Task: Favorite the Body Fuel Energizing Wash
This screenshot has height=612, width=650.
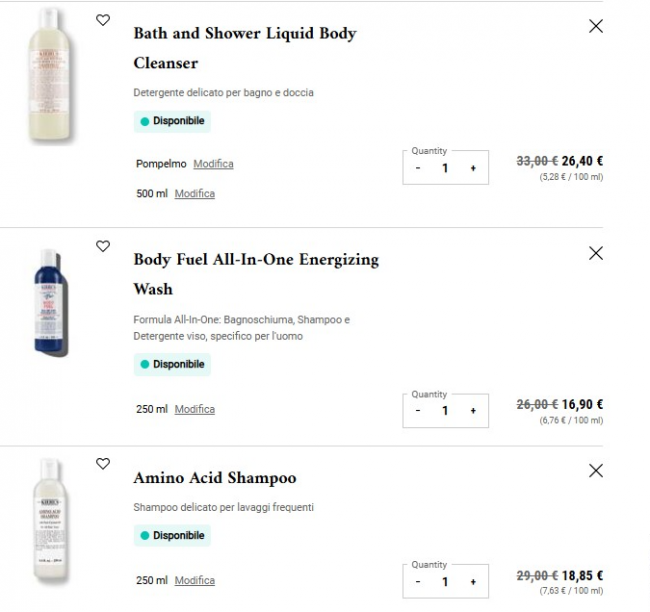Action: pos(103,246)
